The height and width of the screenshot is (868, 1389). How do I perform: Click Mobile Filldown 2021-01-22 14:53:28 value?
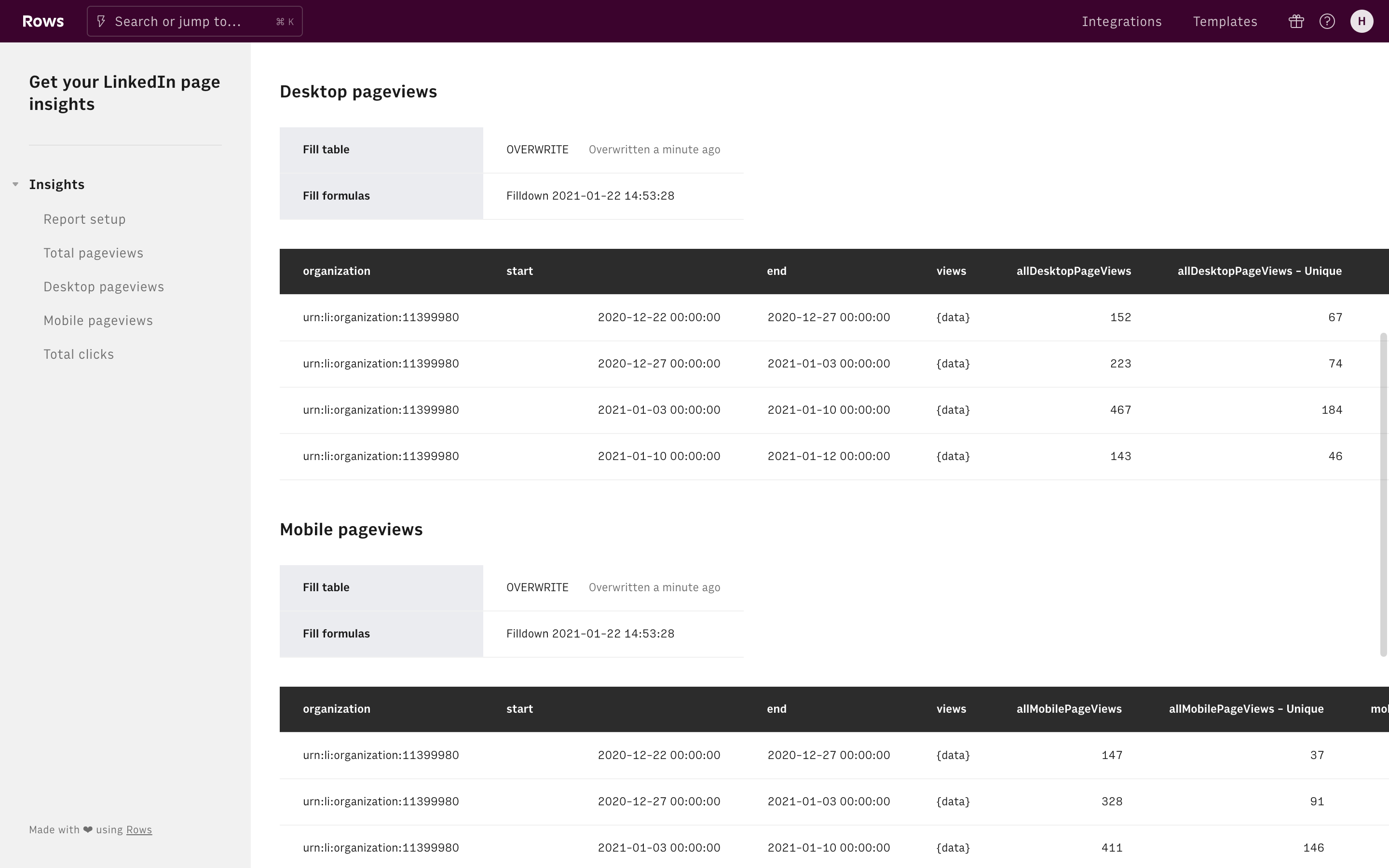point(590,634)
